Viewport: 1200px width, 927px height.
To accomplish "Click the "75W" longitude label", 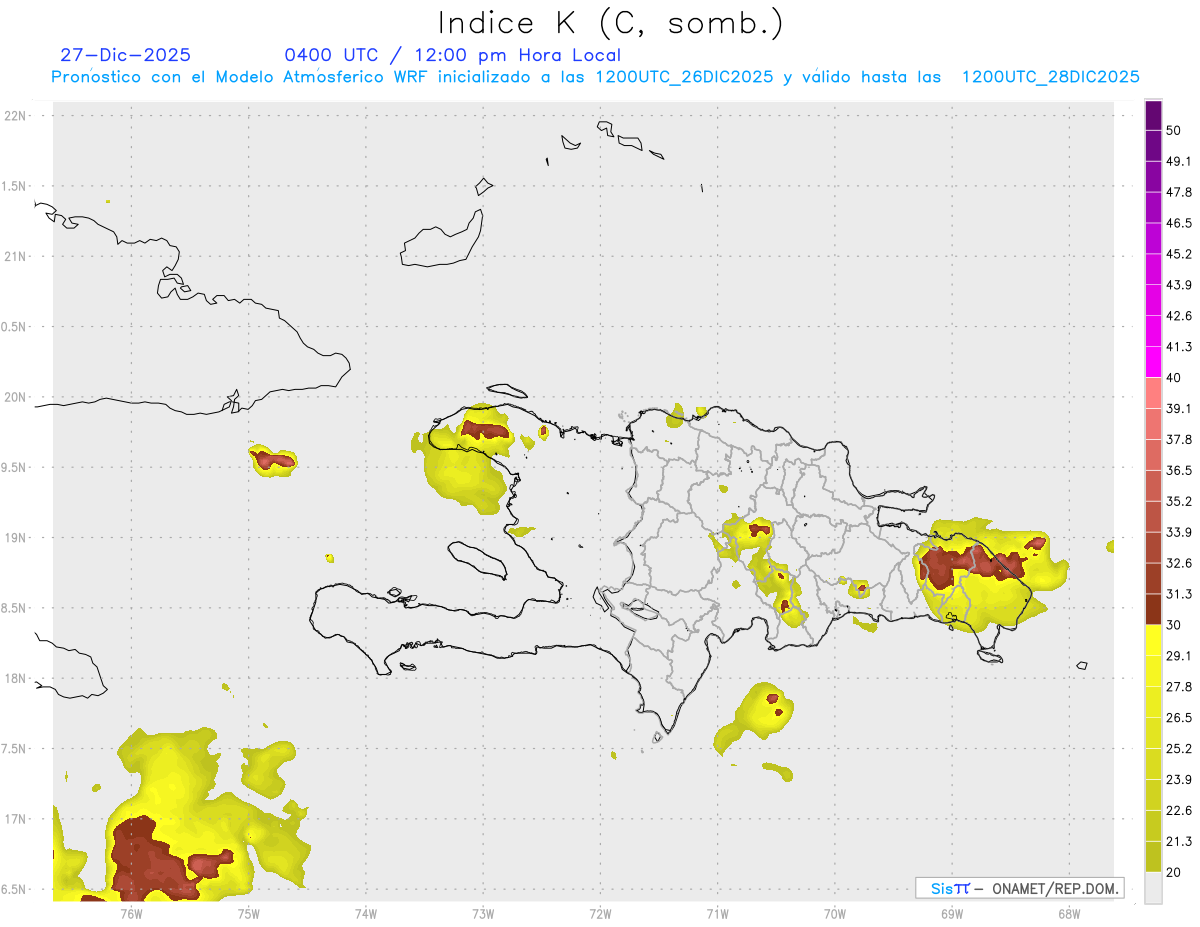I will pyautogui.click(x=249, y=914).
